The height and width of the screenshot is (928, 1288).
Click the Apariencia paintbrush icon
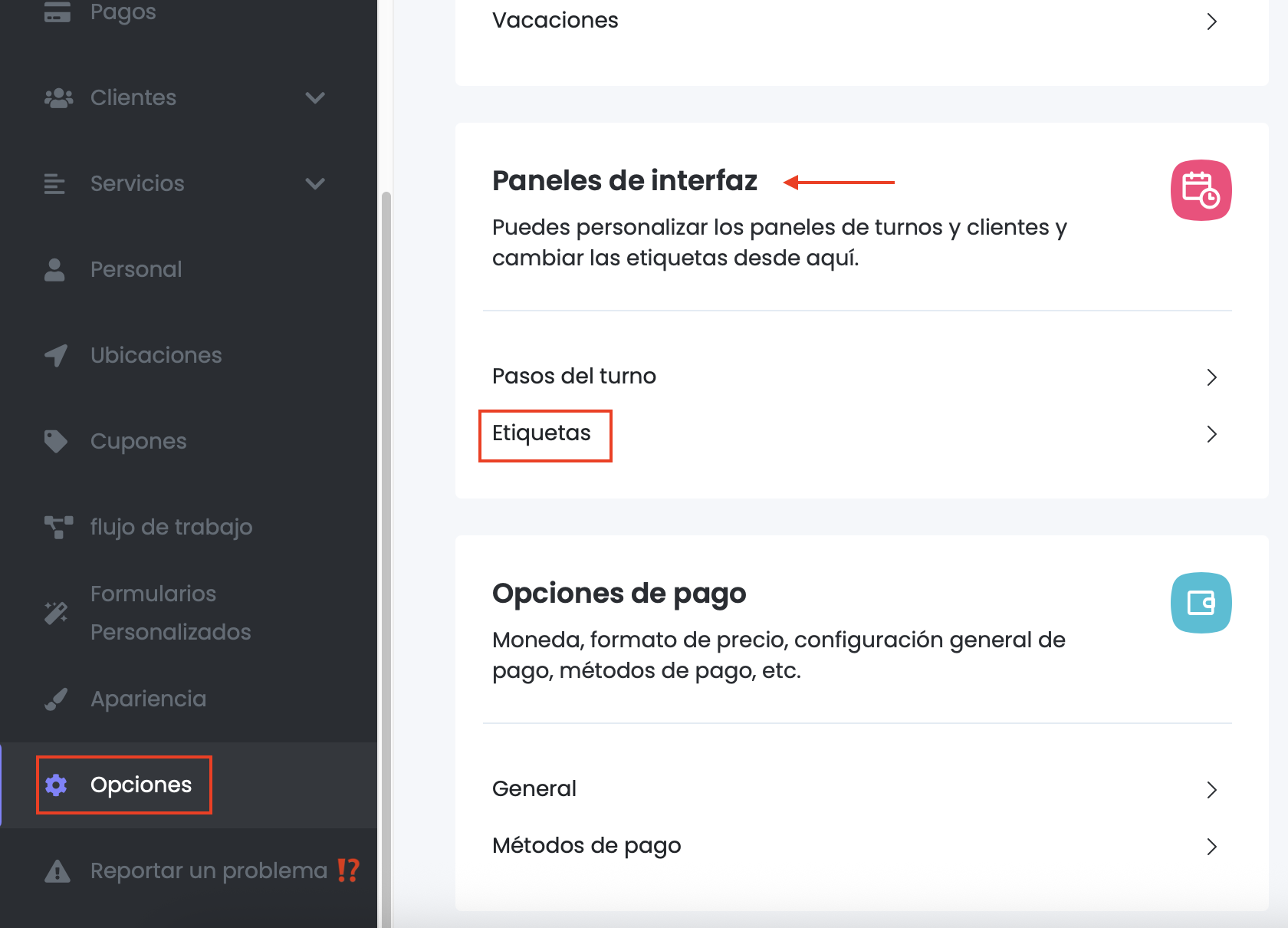tap(56, 699)
